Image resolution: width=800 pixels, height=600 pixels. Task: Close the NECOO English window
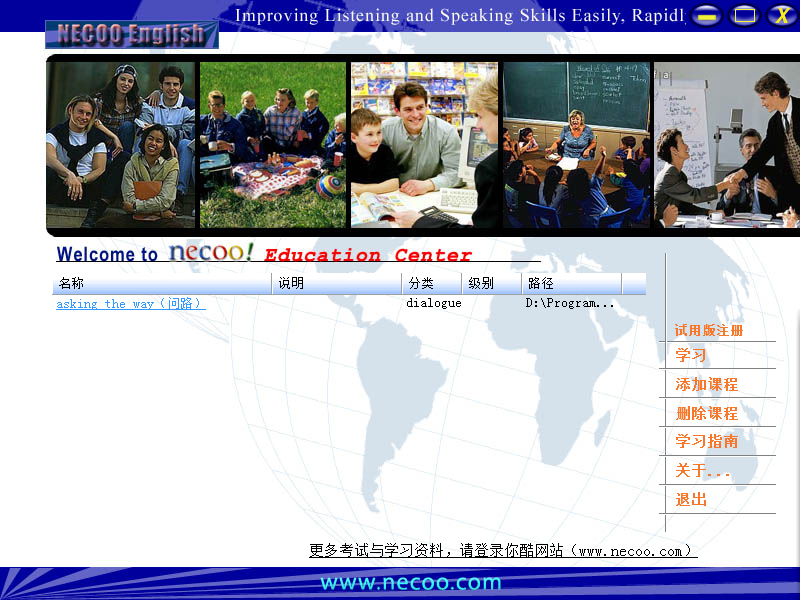pos(782,15)
